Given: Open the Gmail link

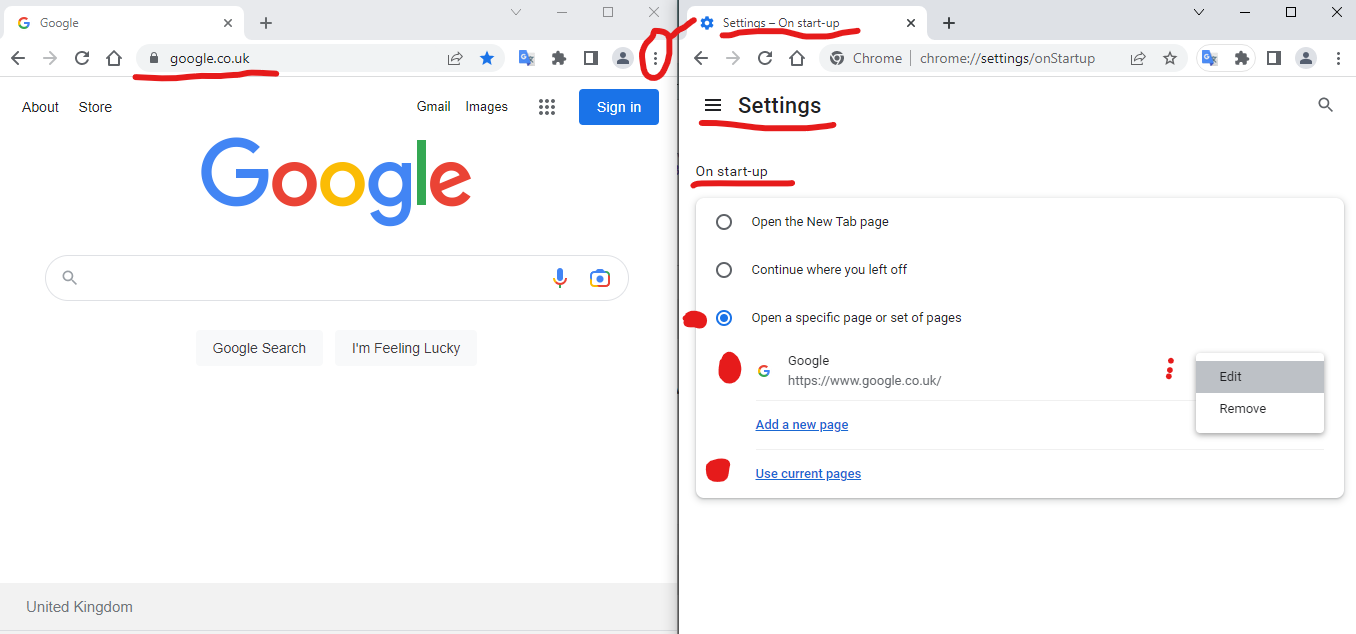Looking at the screenshot, I should 434,107.
